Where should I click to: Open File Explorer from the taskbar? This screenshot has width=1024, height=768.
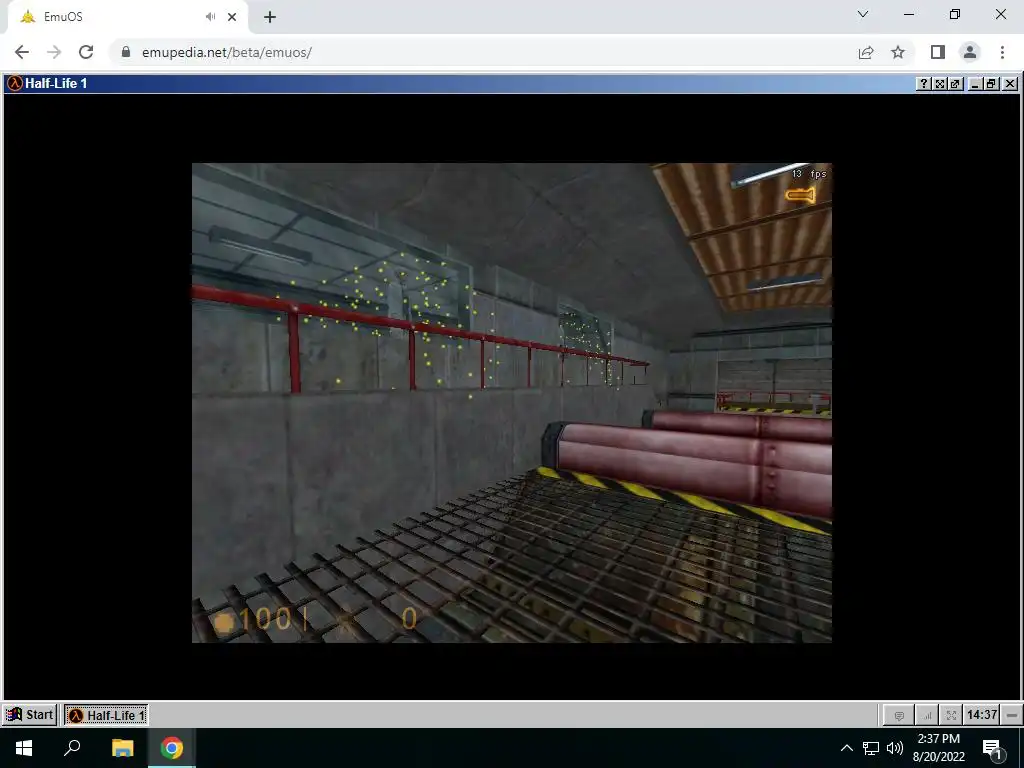point(122,748)
